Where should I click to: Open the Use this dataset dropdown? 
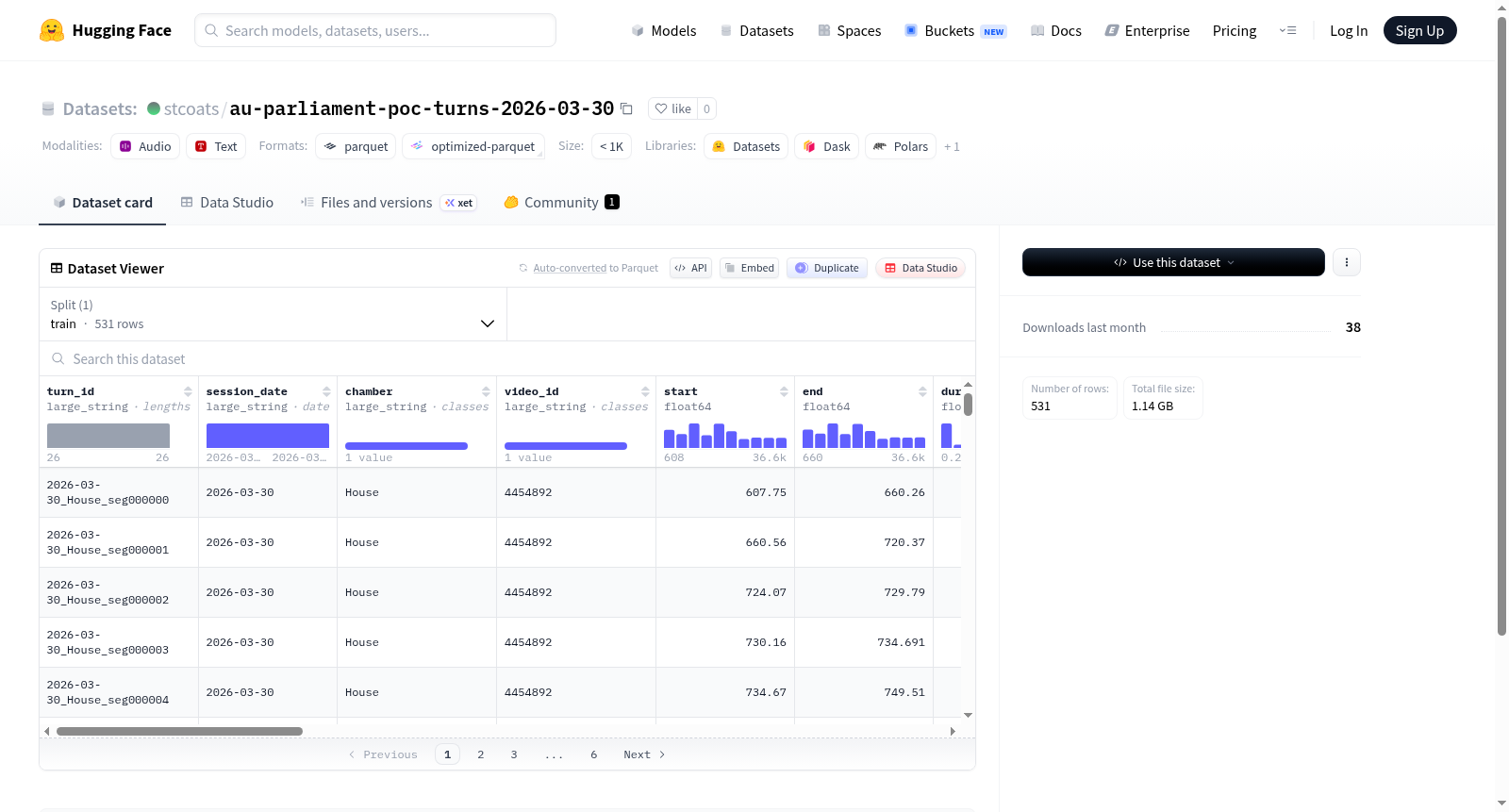click(1173, 262)
